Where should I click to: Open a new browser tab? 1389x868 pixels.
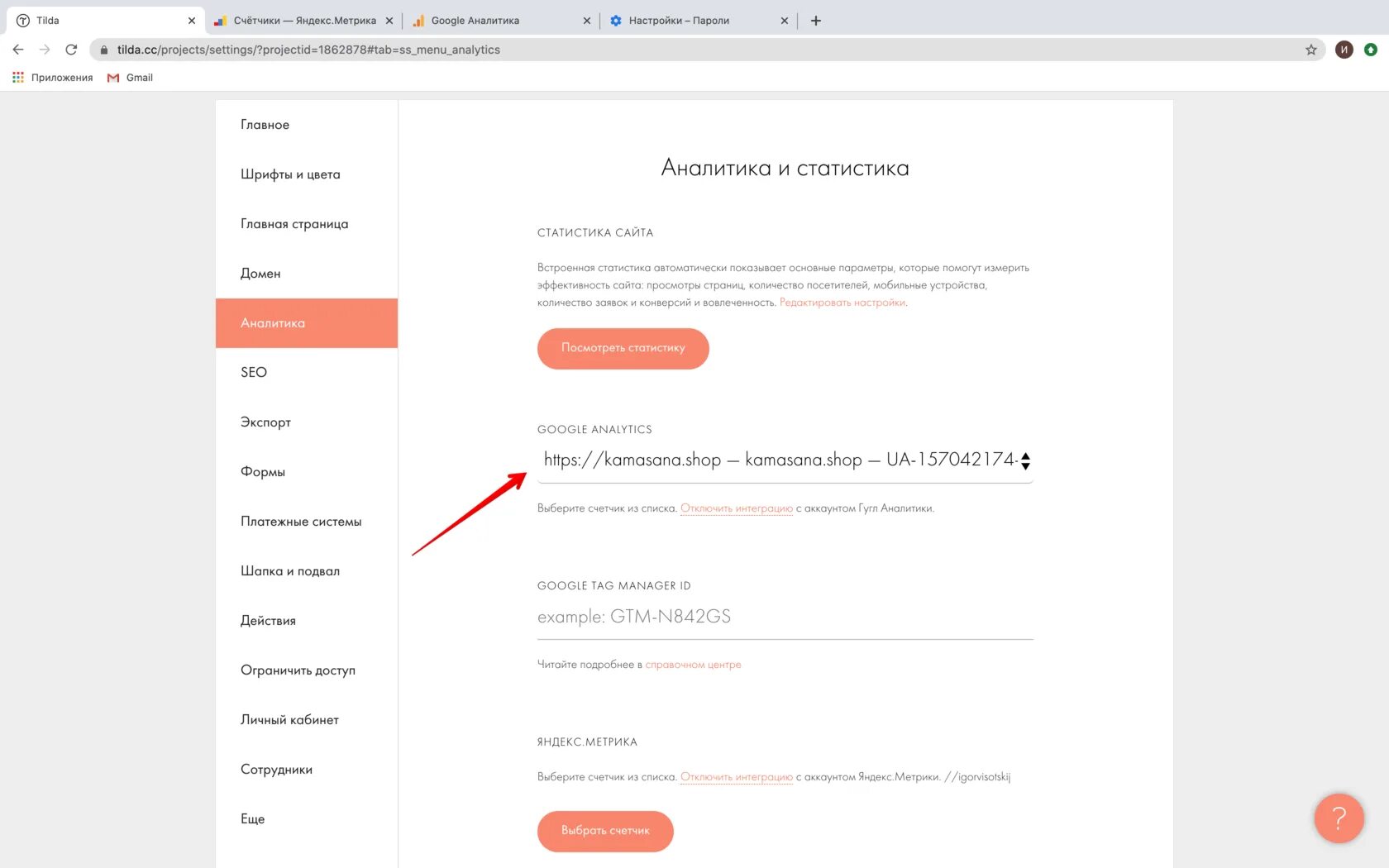point(816,21)
